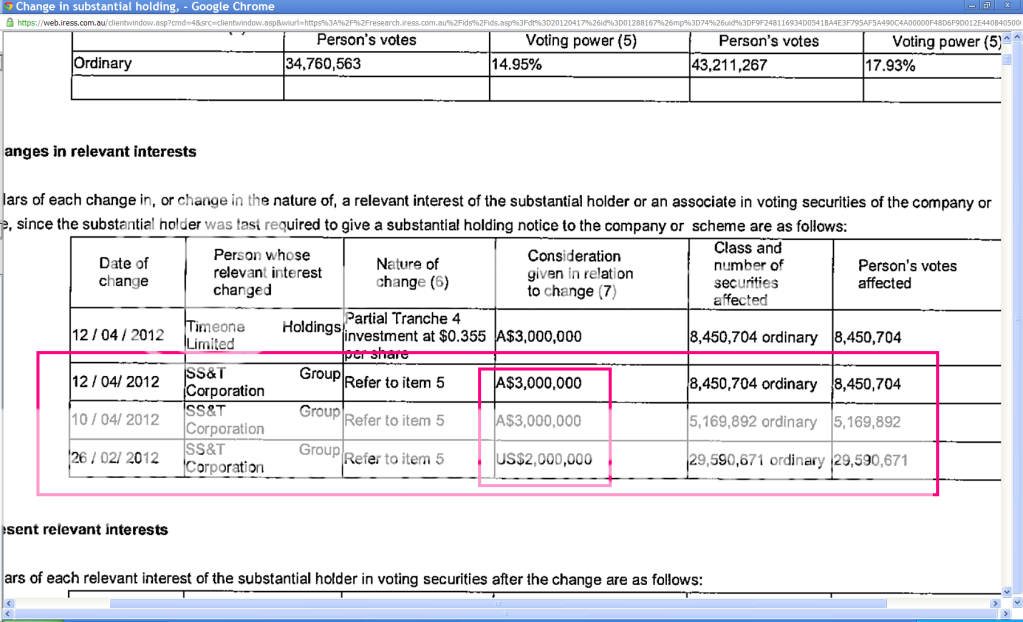Image resolution: width=1023 pixels, height=622 pixels.
Task: Click the small thumb of the inner vertical scrollbar
Action: point(1007,60)
